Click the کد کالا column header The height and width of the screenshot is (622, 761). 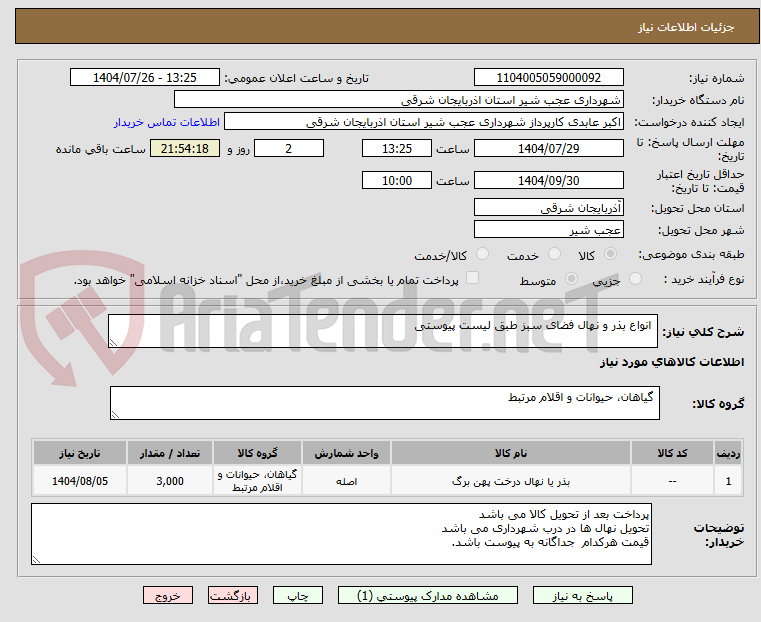point(672,453)
